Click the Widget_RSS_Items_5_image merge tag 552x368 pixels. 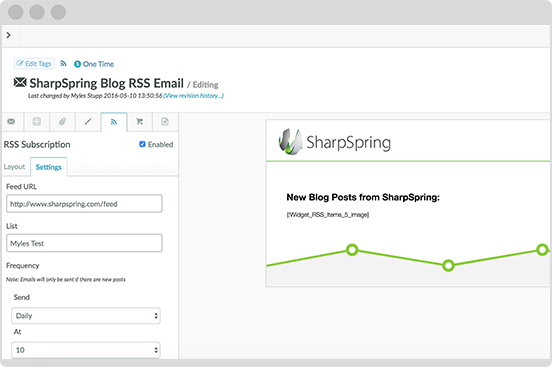tap(328, 215)
